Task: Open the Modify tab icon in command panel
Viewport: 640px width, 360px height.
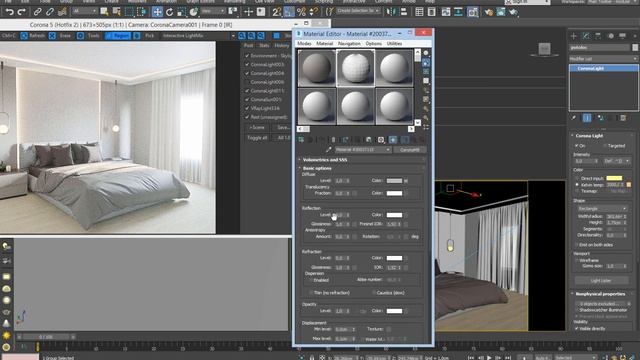Action: [586, 36]
